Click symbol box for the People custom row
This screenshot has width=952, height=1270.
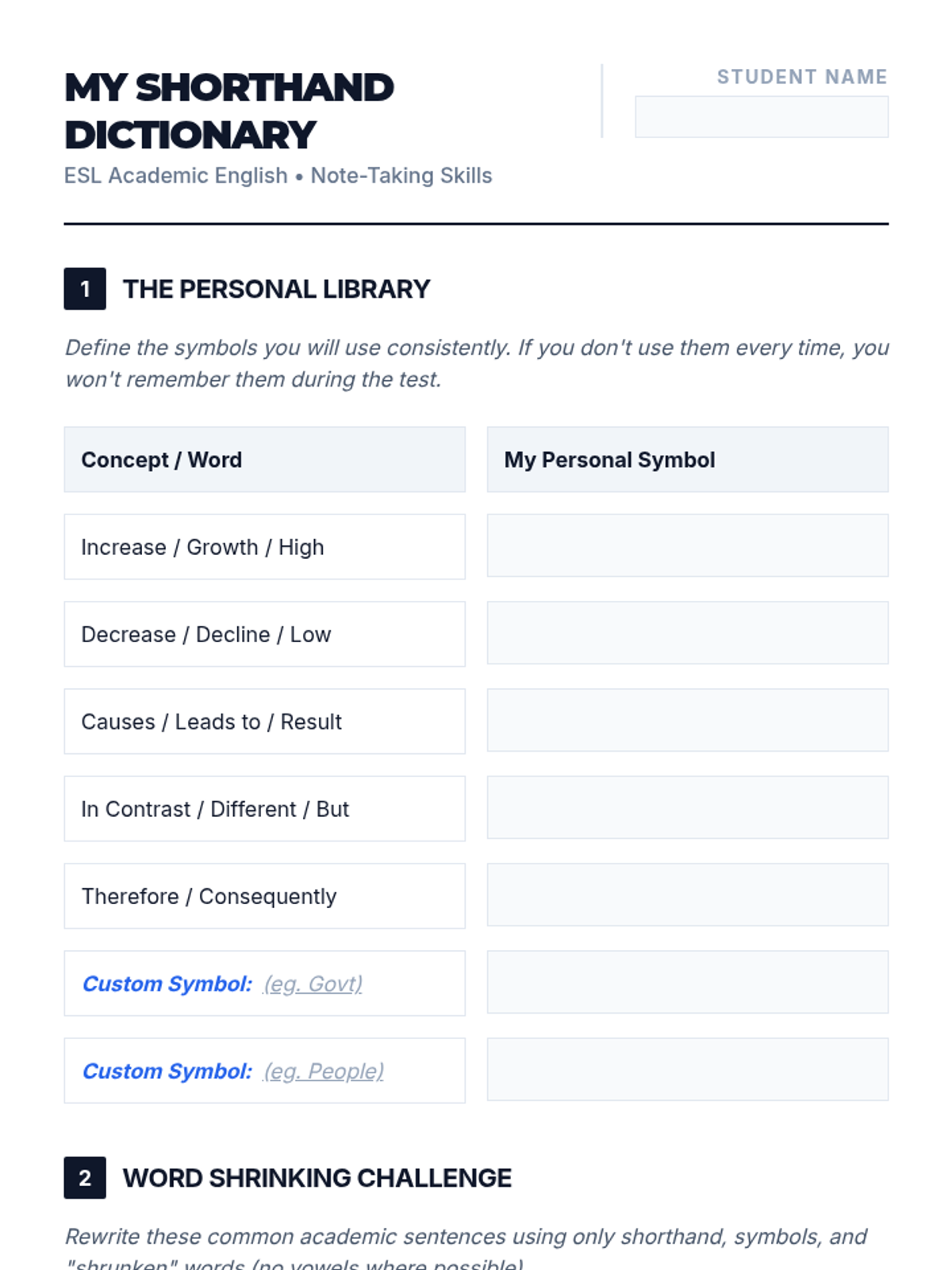[687, 1069]
